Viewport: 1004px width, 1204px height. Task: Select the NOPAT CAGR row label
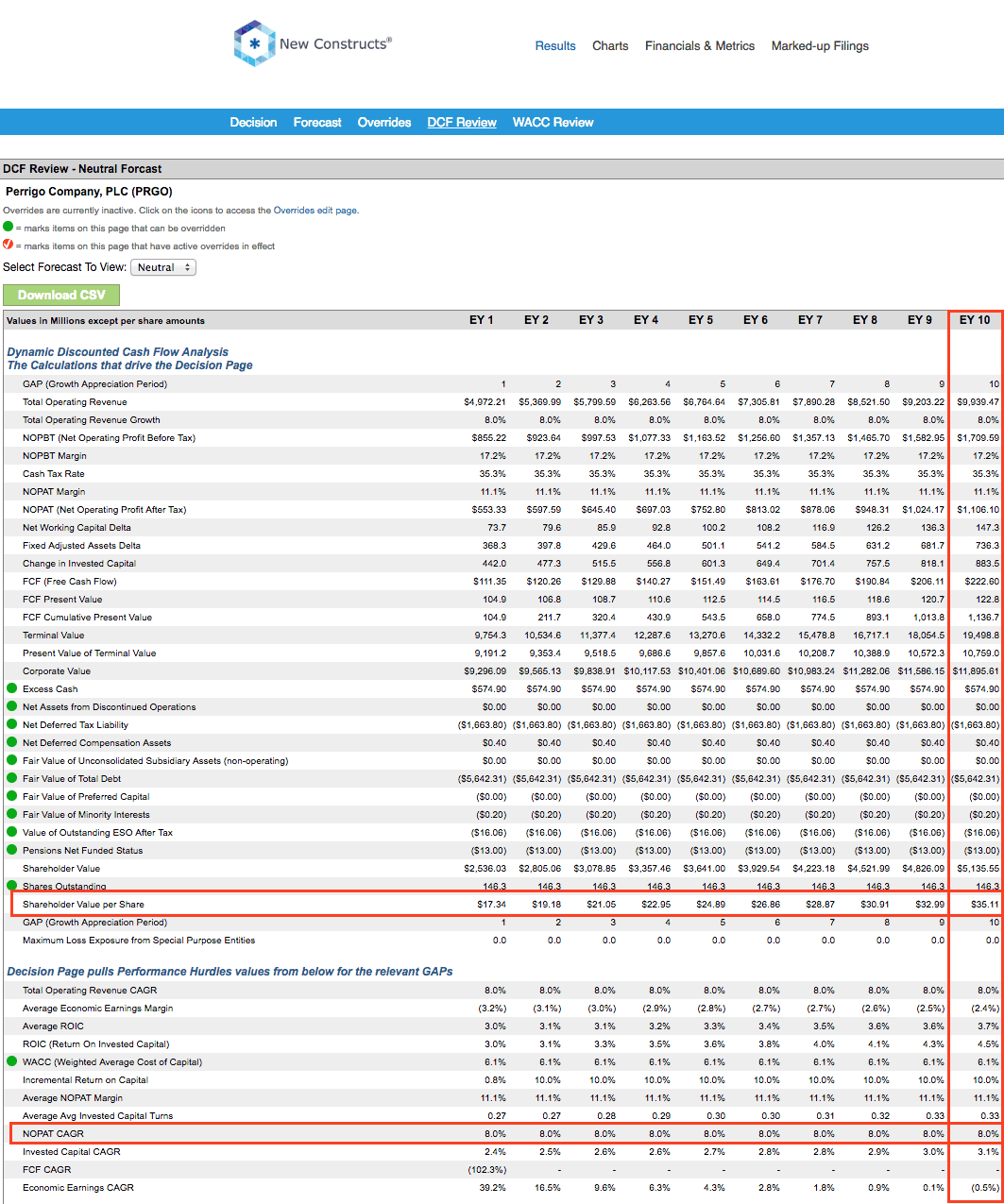point(53,1134)
